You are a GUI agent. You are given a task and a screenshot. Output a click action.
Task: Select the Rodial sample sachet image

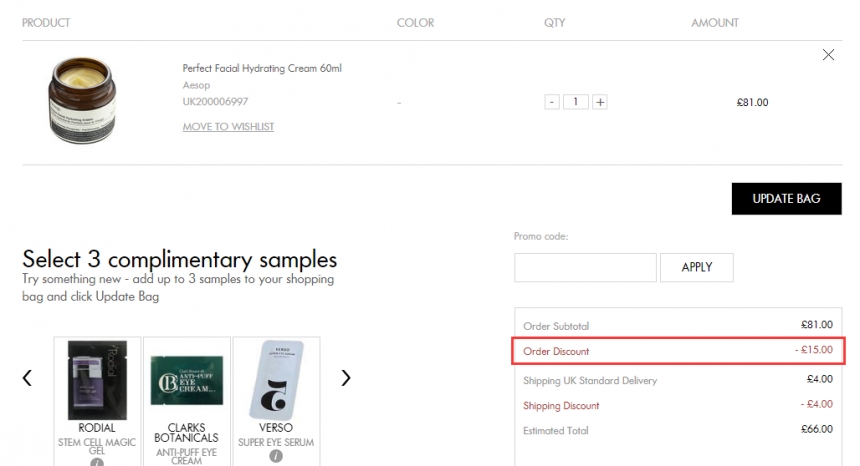coord(97,379)
